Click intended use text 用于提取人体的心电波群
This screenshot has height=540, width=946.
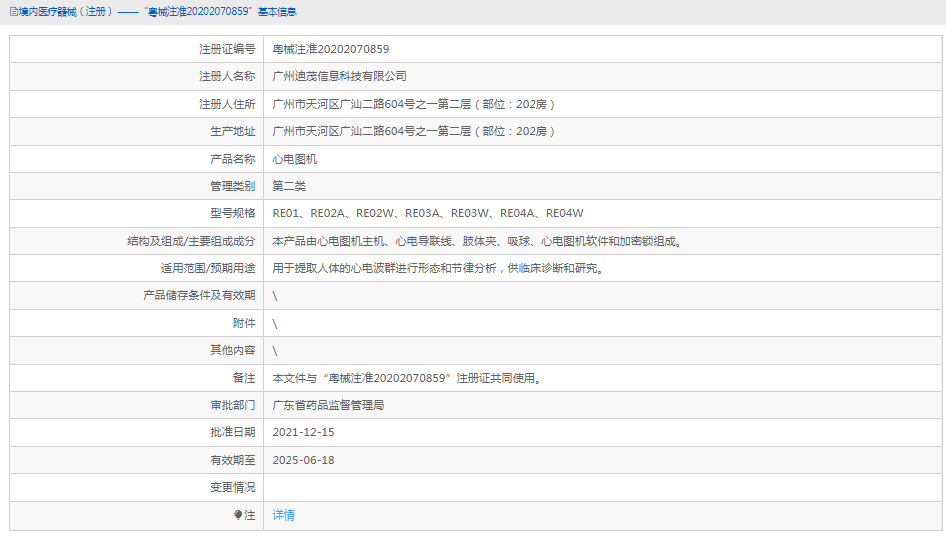pyautogui.click(x=439, y=268)
